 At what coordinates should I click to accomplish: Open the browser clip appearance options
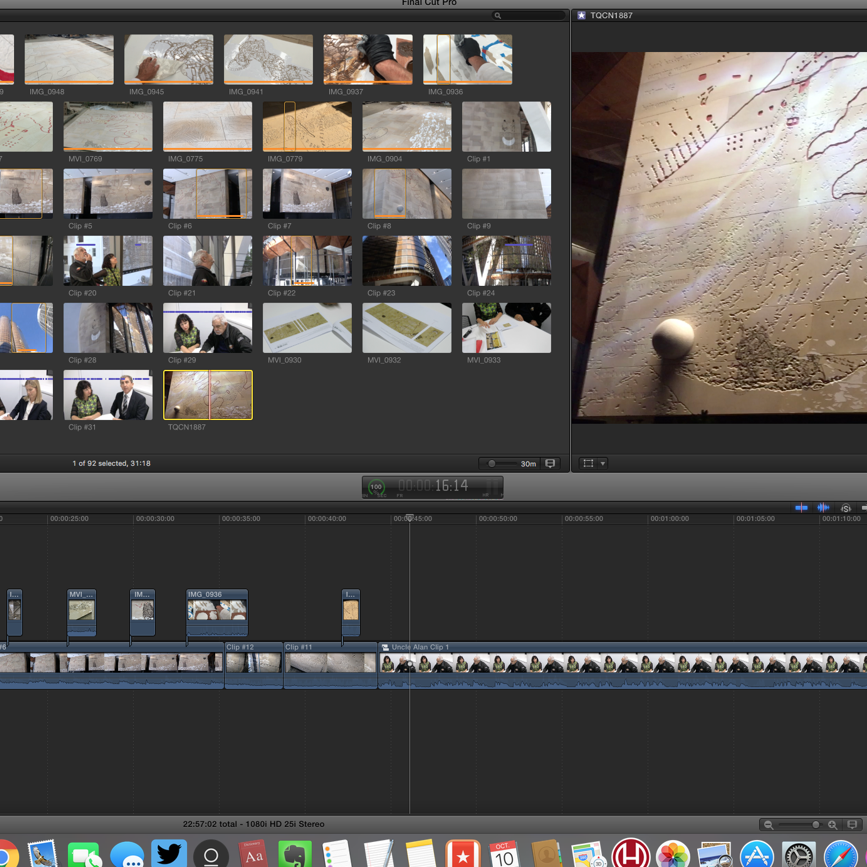click(x=550, y=463)
